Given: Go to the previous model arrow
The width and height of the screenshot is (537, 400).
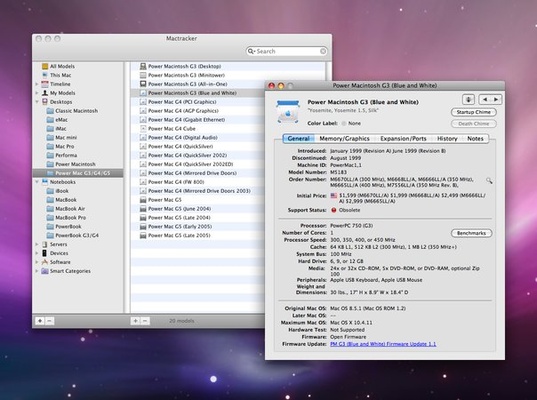Looking at the screenshot, I should coord(485,100).
